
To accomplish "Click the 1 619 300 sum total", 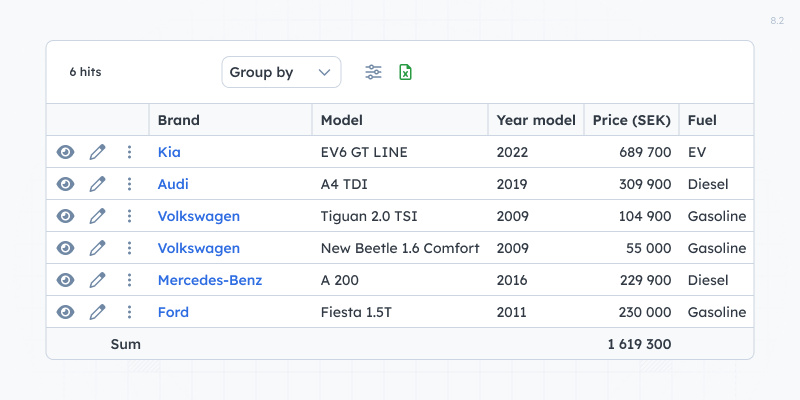I will click(x=639, y=344).
